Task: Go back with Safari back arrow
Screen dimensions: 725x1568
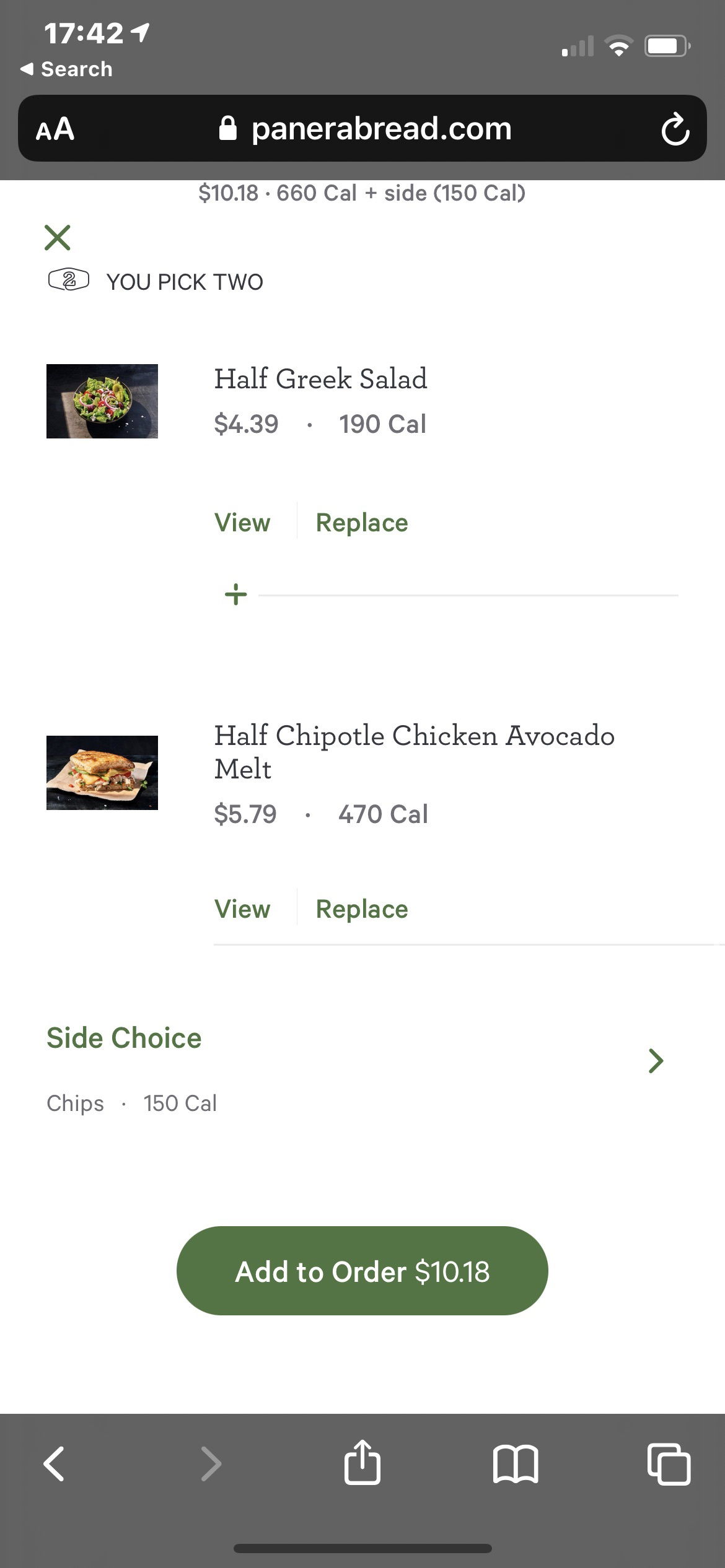Action: pyautogui.click(x=54, y=1464)
